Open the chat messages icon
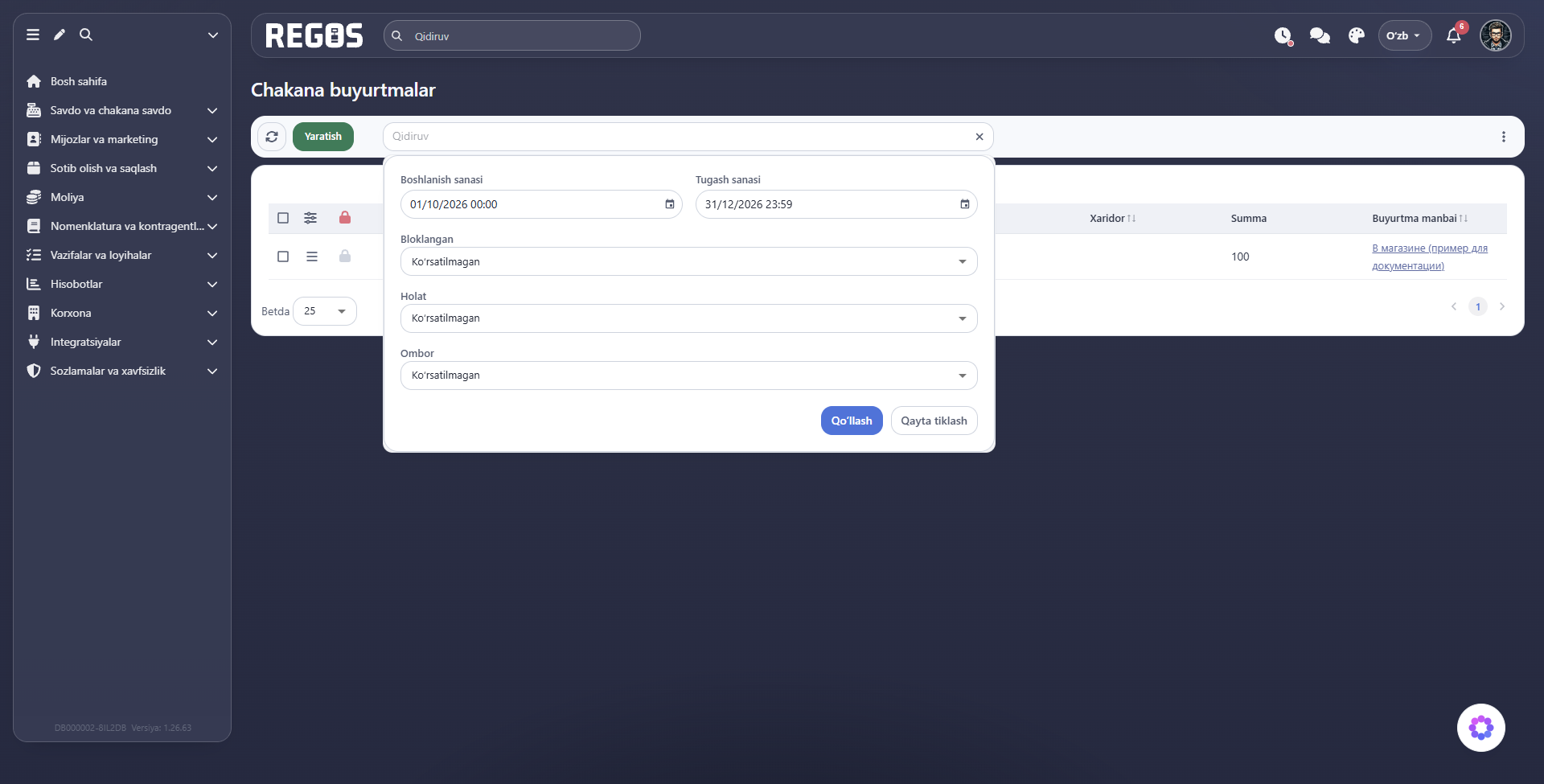 tap(1320, 35)
